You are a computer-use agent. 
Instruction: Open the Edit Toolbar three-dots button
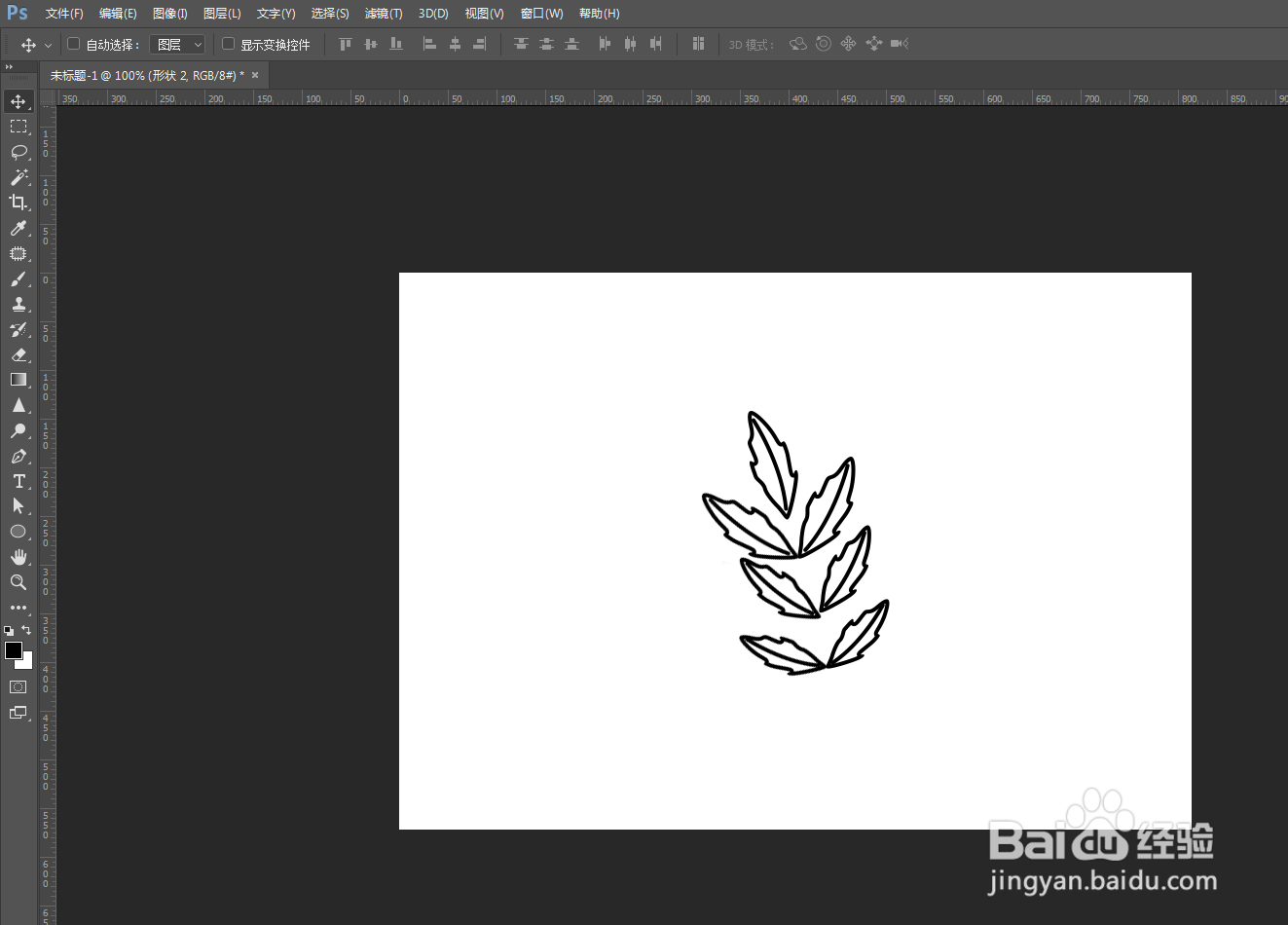tap(18, 608)
